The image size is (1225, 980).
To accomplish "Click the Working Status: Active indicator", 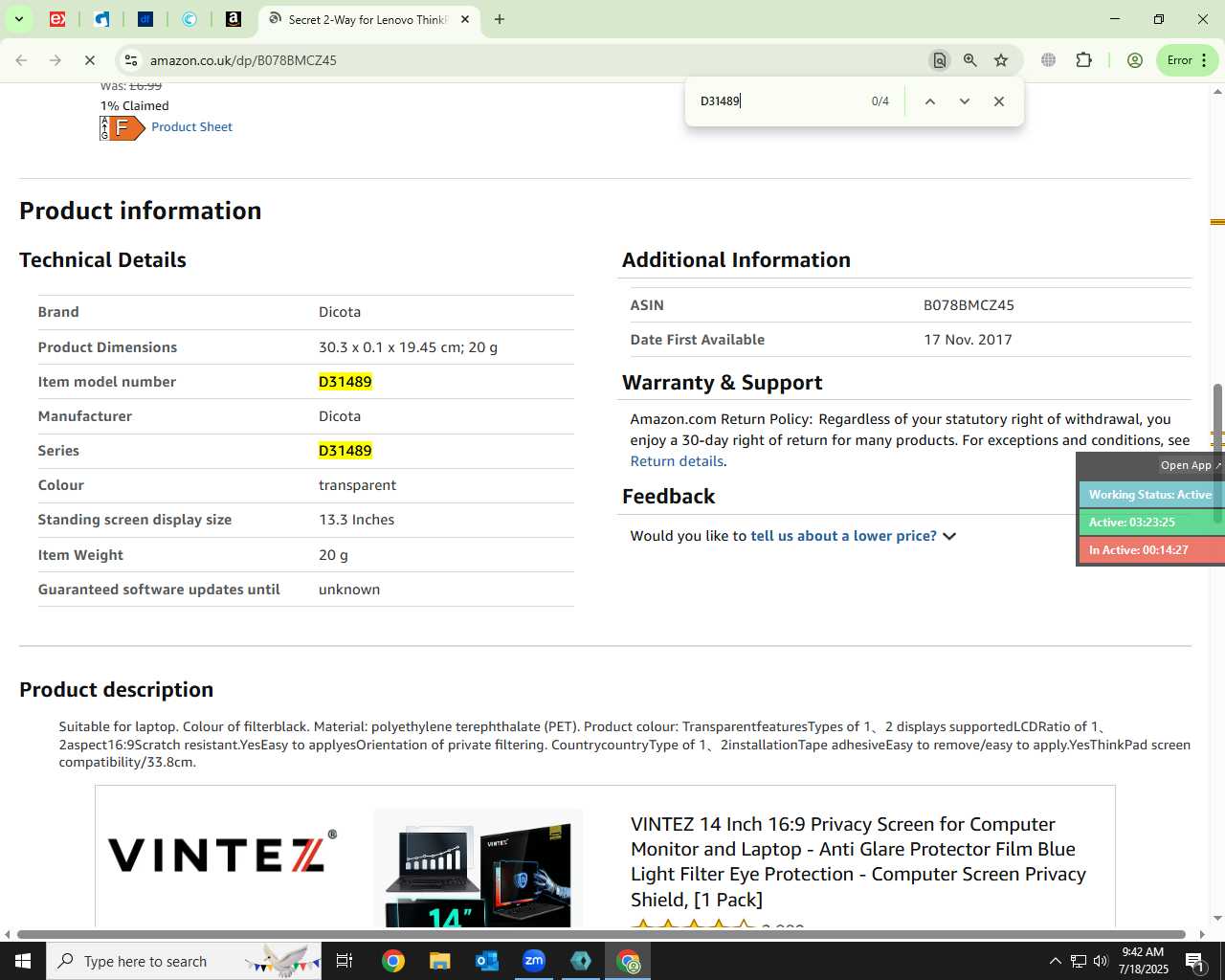I will click(1150, 495).
